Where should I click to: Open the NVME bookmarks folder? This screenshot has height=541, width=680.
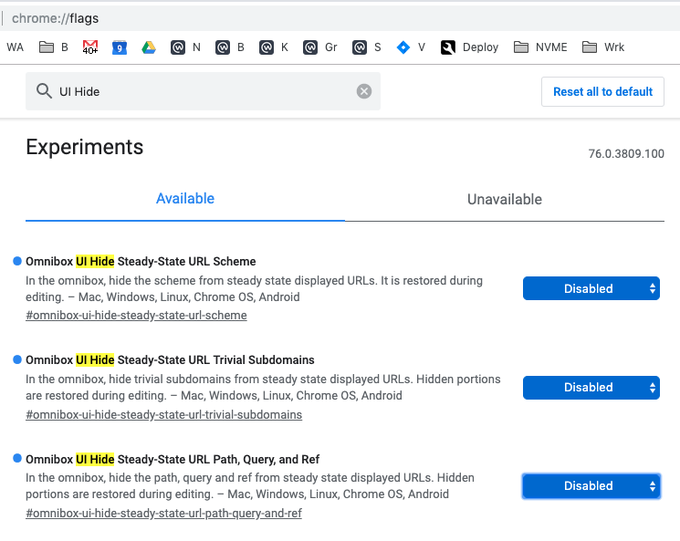coord(539,47)
